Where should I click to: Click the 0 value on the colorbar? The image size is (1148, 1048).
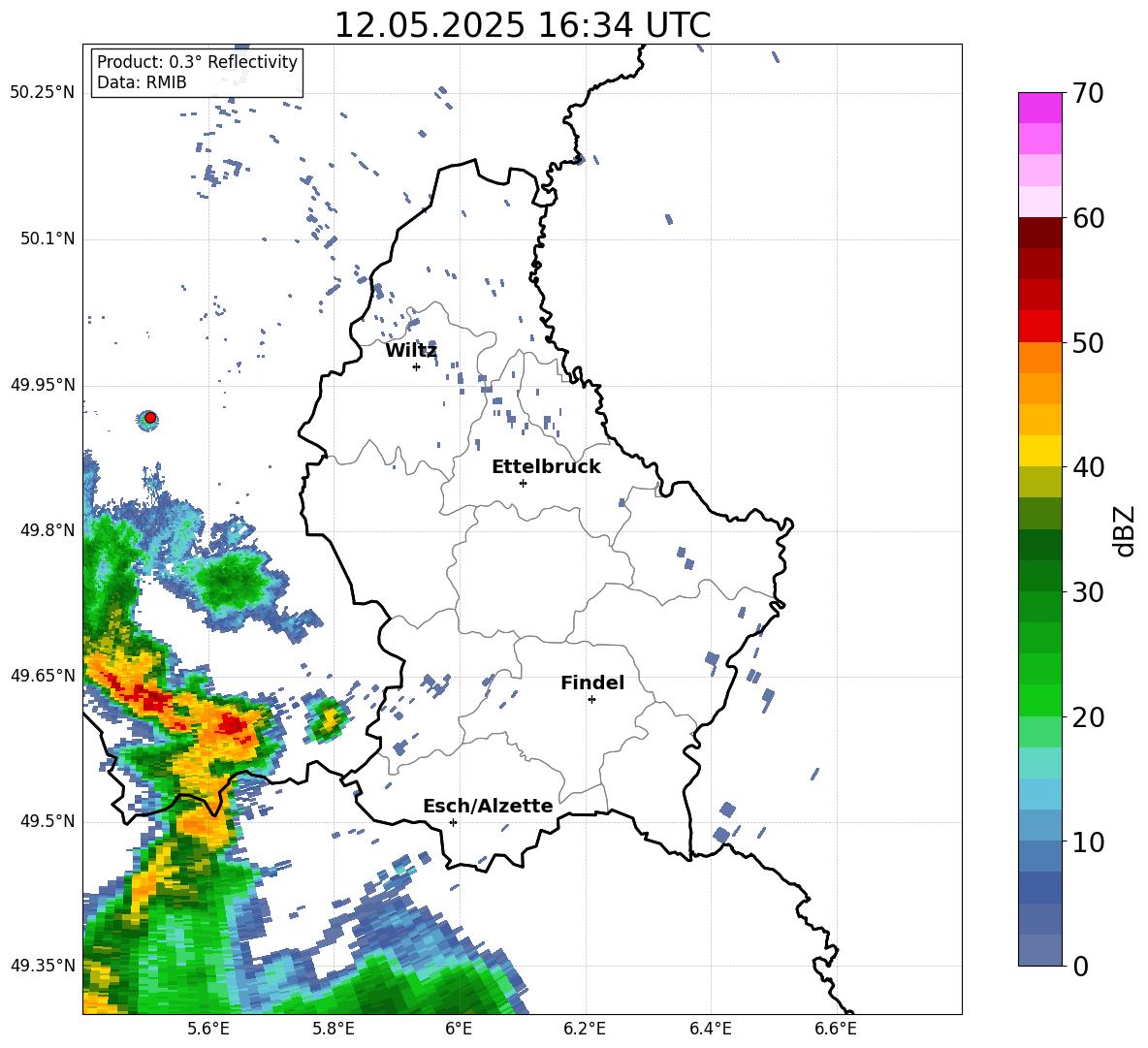[1081, 966]
